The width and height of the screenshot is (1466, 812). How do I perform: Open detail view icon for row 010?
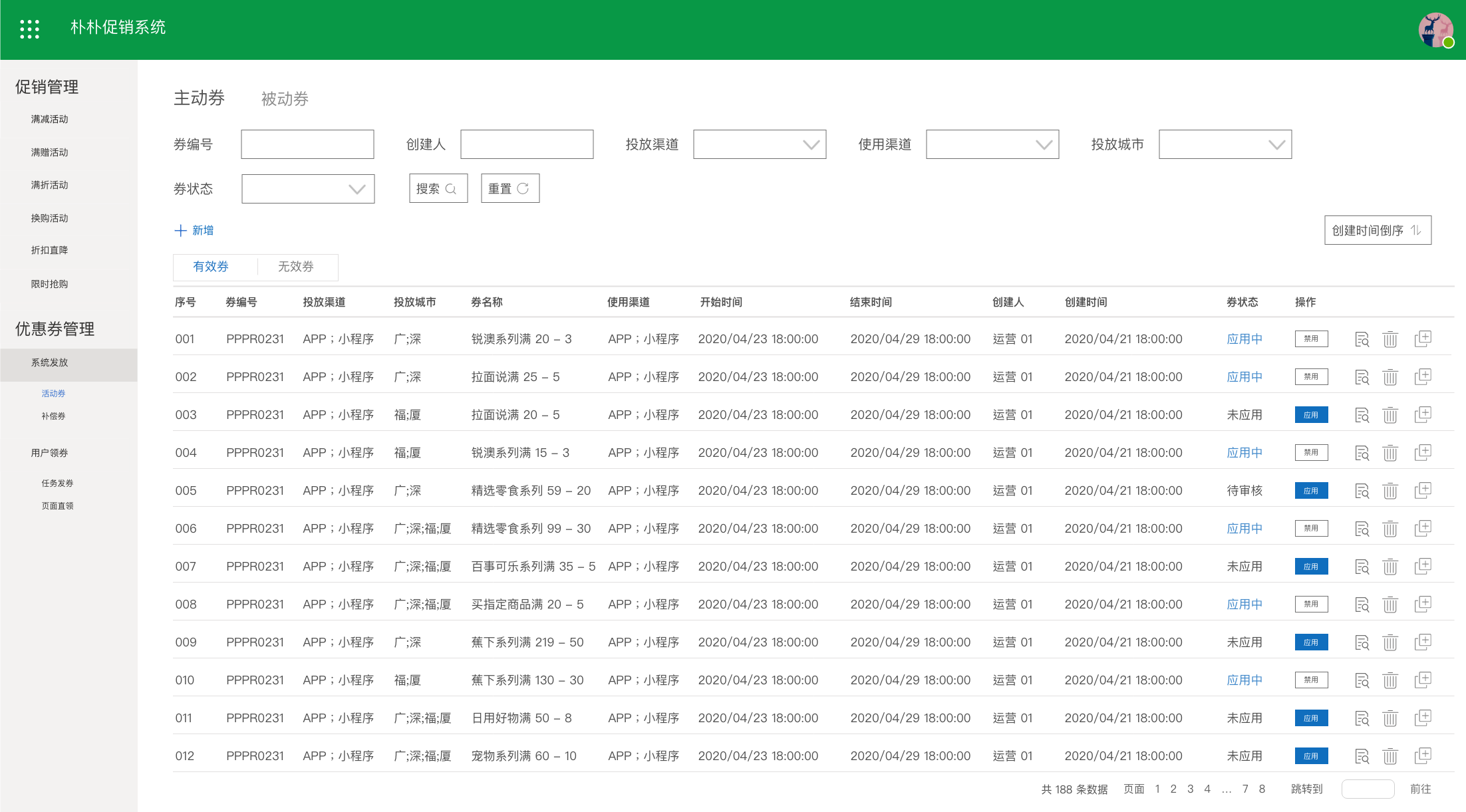click(1362, 680)
